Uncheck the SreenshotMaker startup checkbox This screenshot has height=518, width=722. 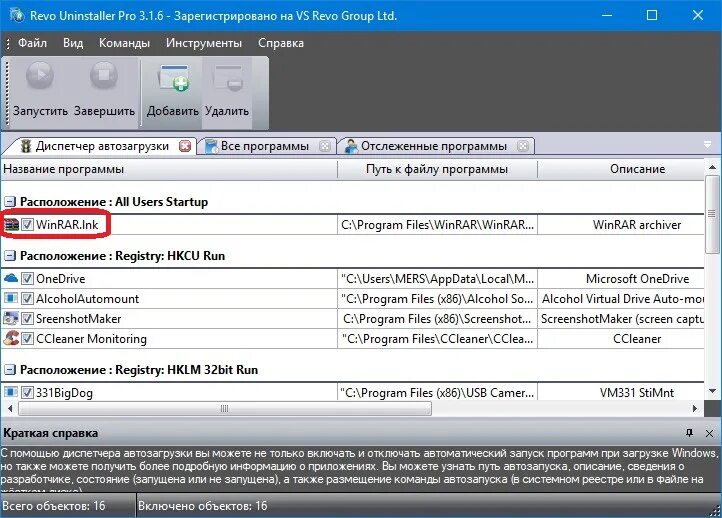27,319
